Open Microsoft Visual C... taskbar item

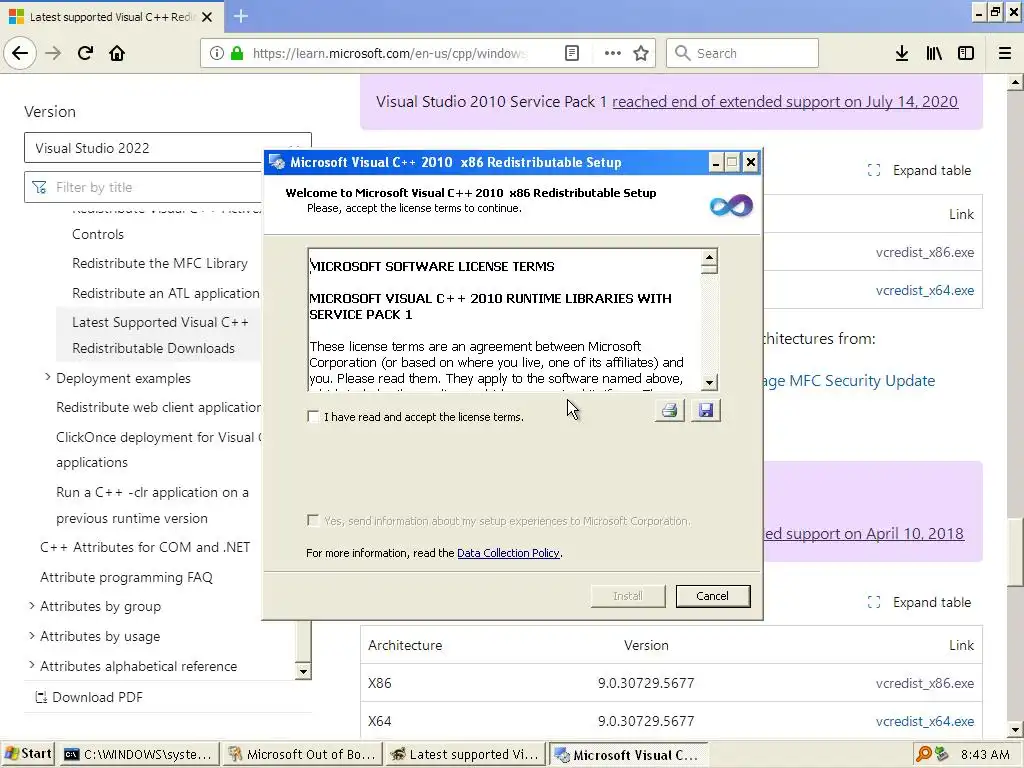tap(628, 754)
